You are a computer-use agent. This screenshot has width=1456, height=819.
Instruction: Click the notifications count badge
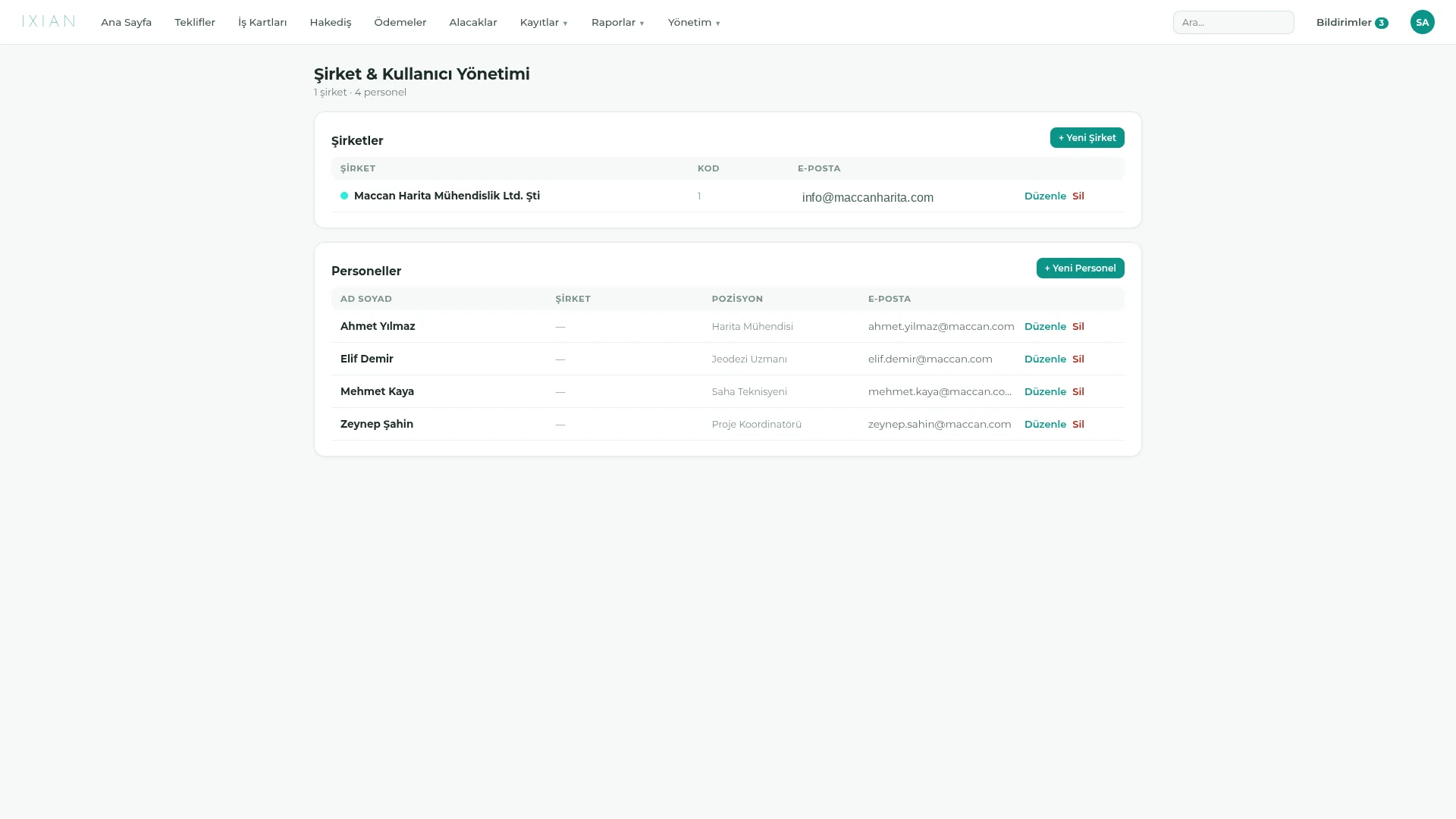1381,23
